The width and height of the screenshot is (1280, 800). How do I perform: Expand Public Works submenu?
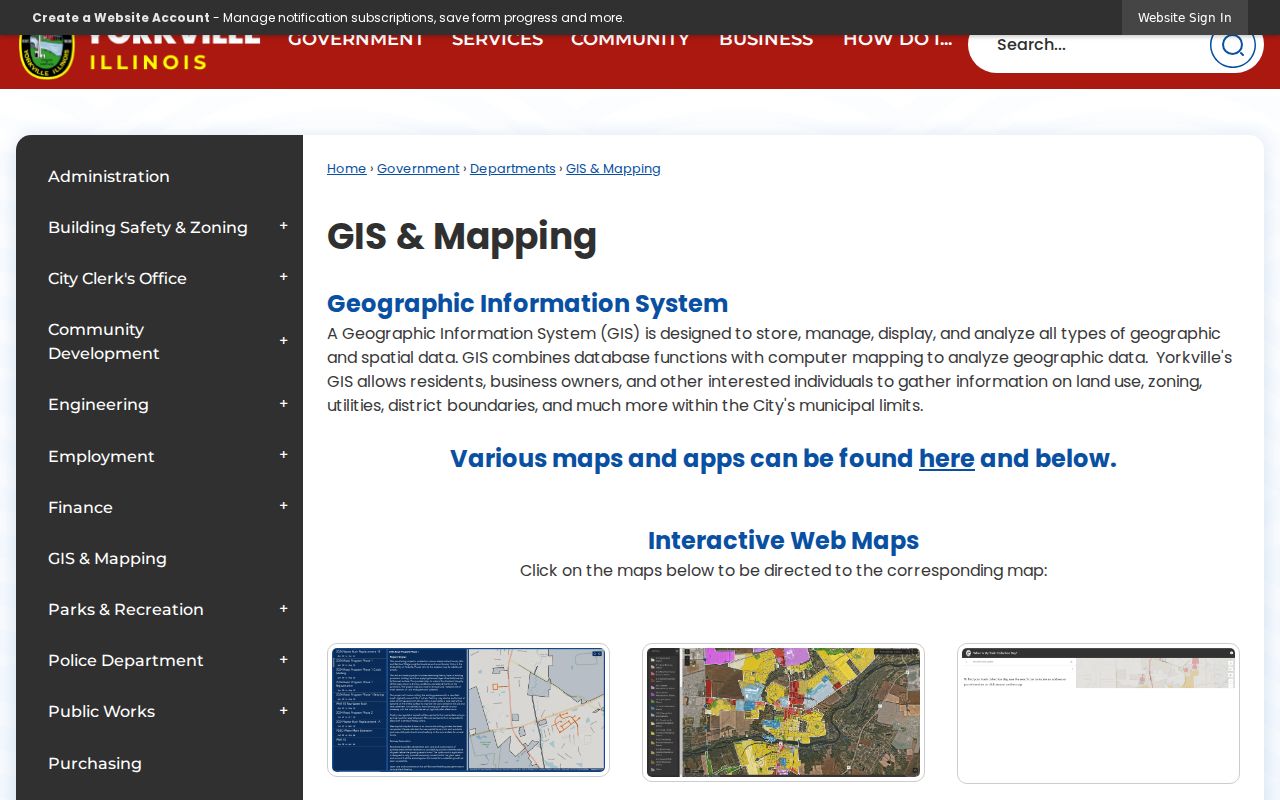(284, 711)
